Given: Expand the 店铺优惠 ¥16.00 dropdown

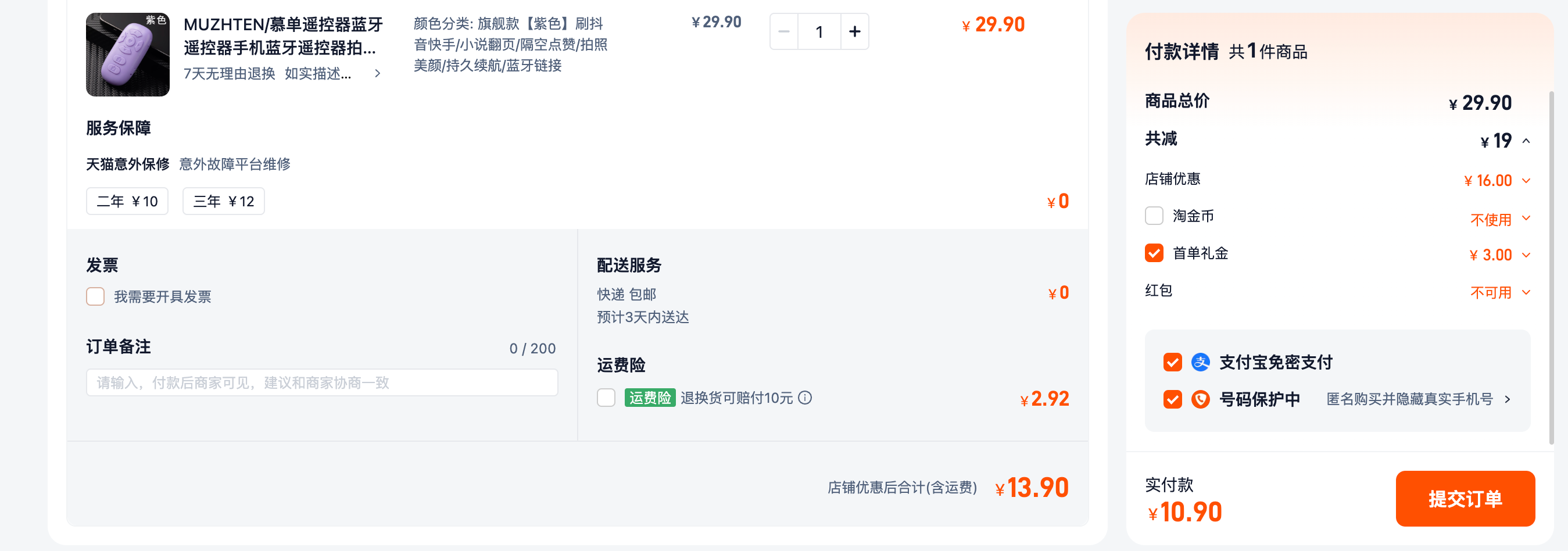Looking at the screenshot, I should tap(1526, 181).
